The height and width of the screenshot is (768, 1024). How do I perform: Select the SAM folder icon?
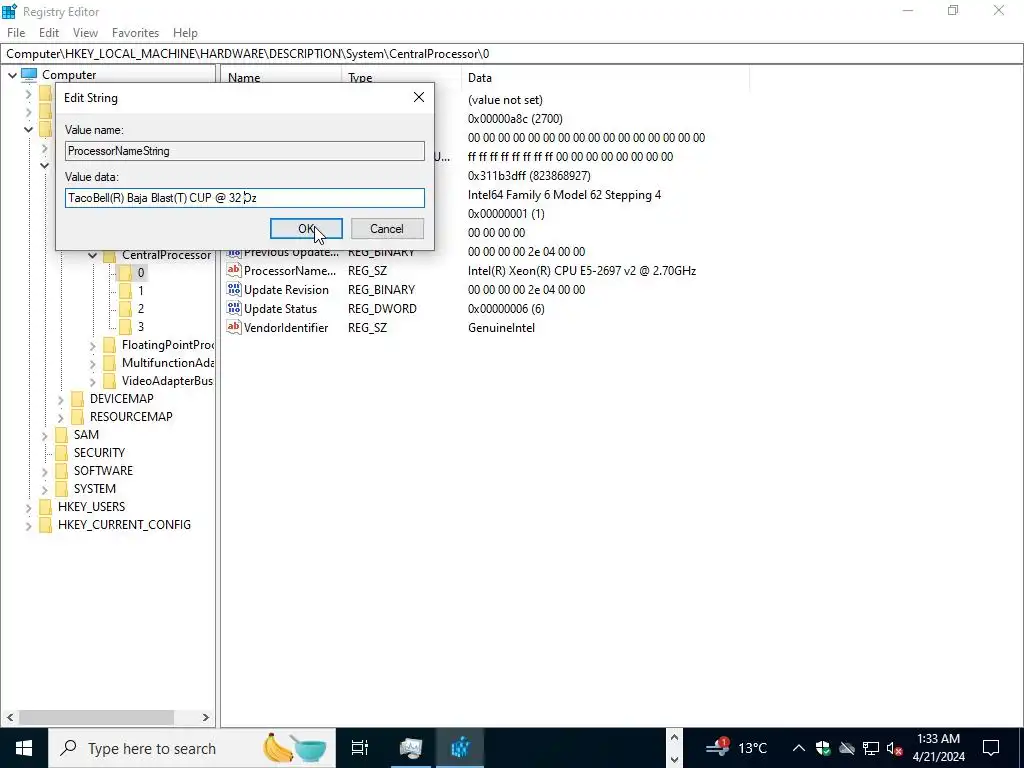click(x=61, y=435)
